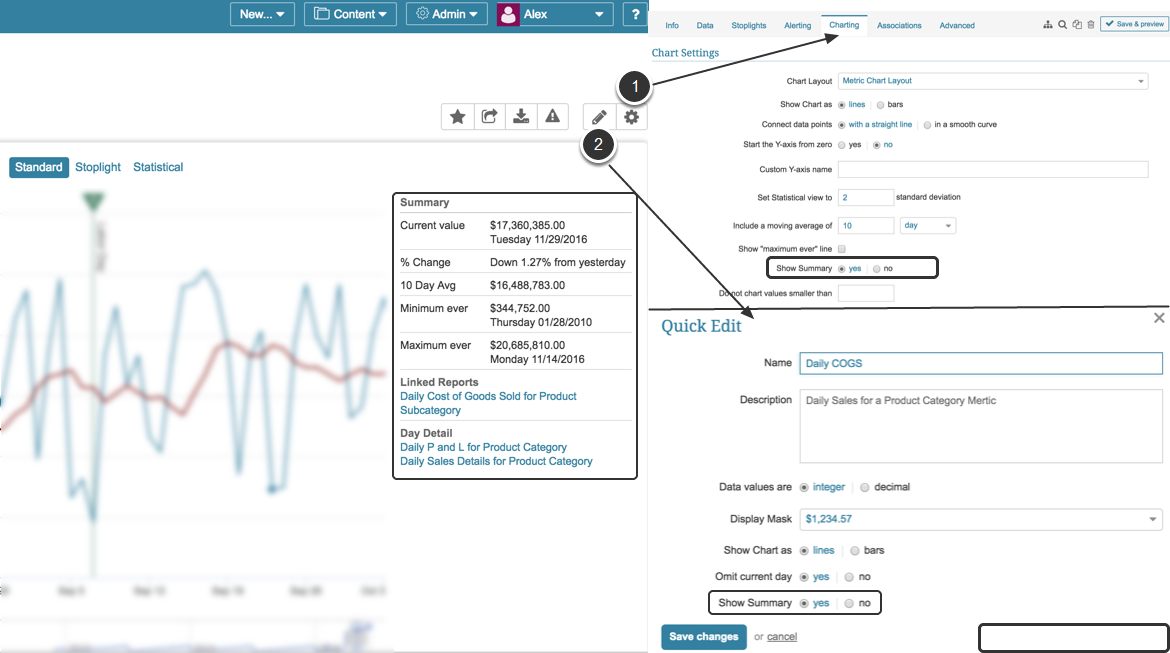This screenshot has width=1170, height=653.
Task: Click the download icon
Action: point(521,116)
